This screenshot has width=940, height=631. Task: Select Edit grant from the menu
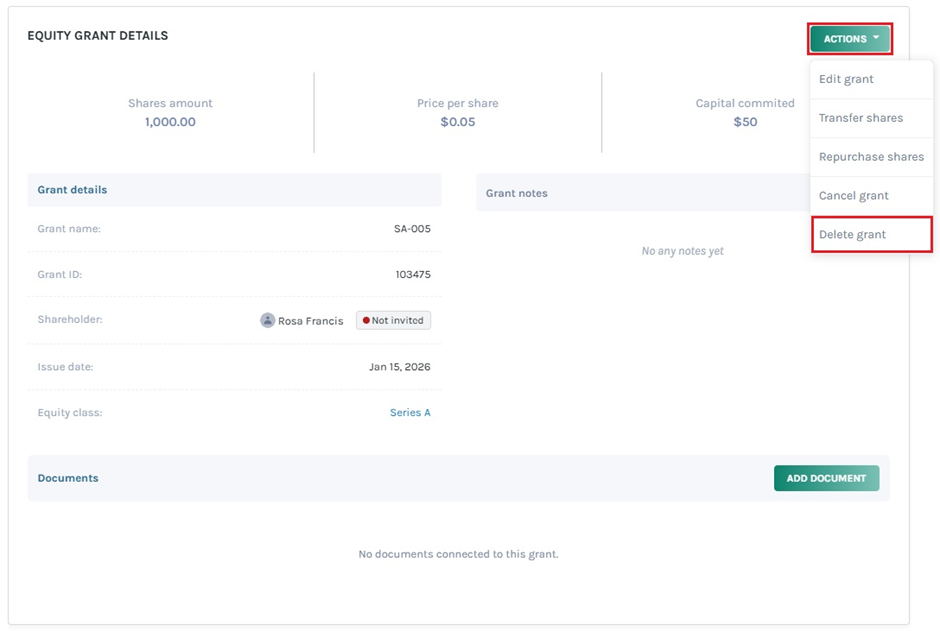point(846,79)
